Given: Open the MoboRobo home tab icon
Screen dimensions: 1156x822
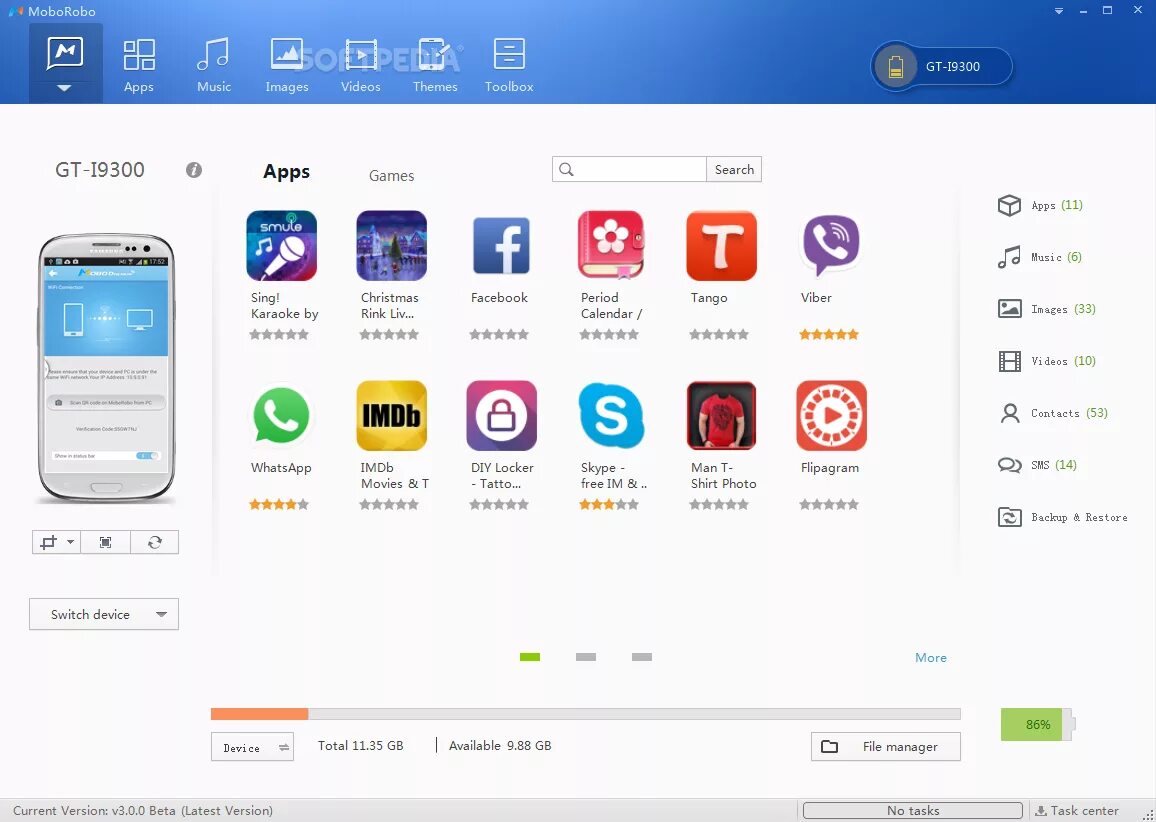Looking at the screenshot, I should (x=65, y=54).
